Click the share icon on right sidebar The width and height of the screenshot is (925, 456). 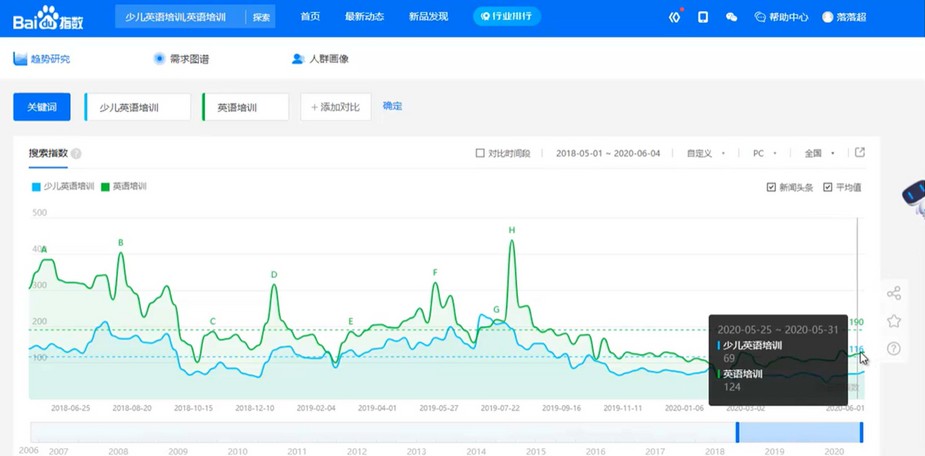894,293
